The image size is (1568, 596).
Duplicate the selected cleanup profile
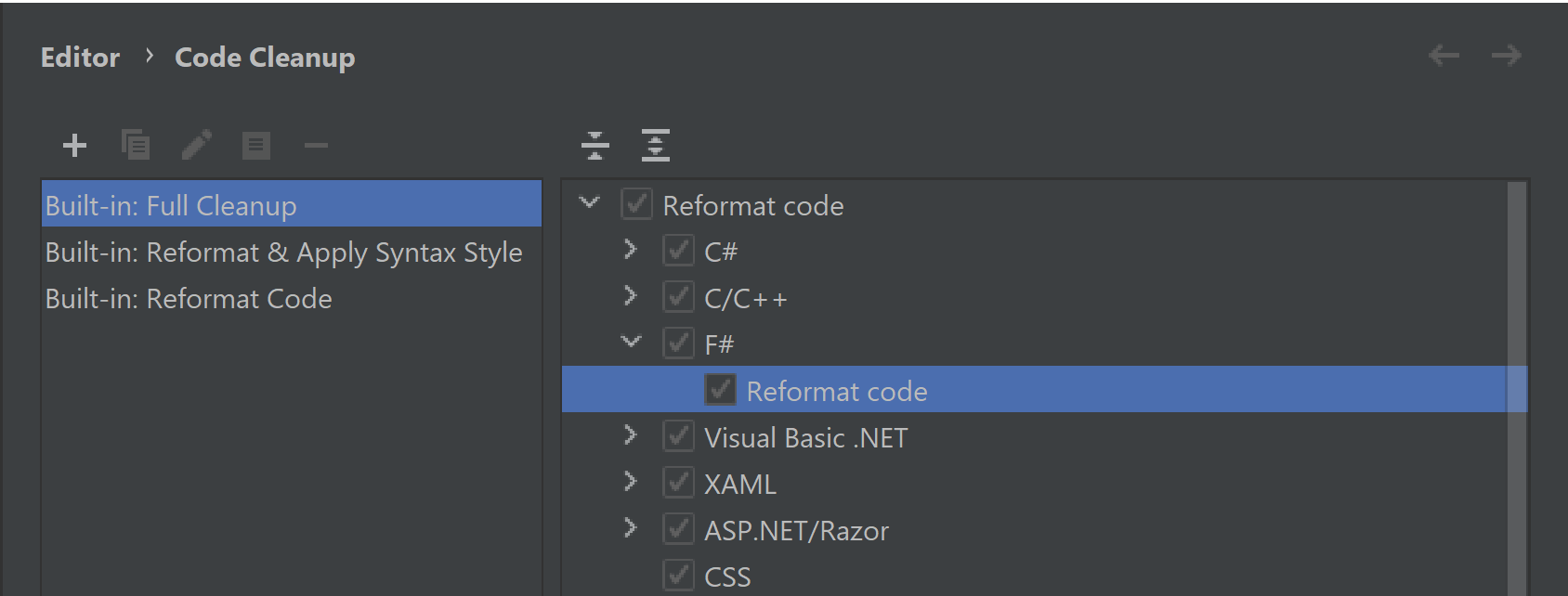(x=136, y=145)
